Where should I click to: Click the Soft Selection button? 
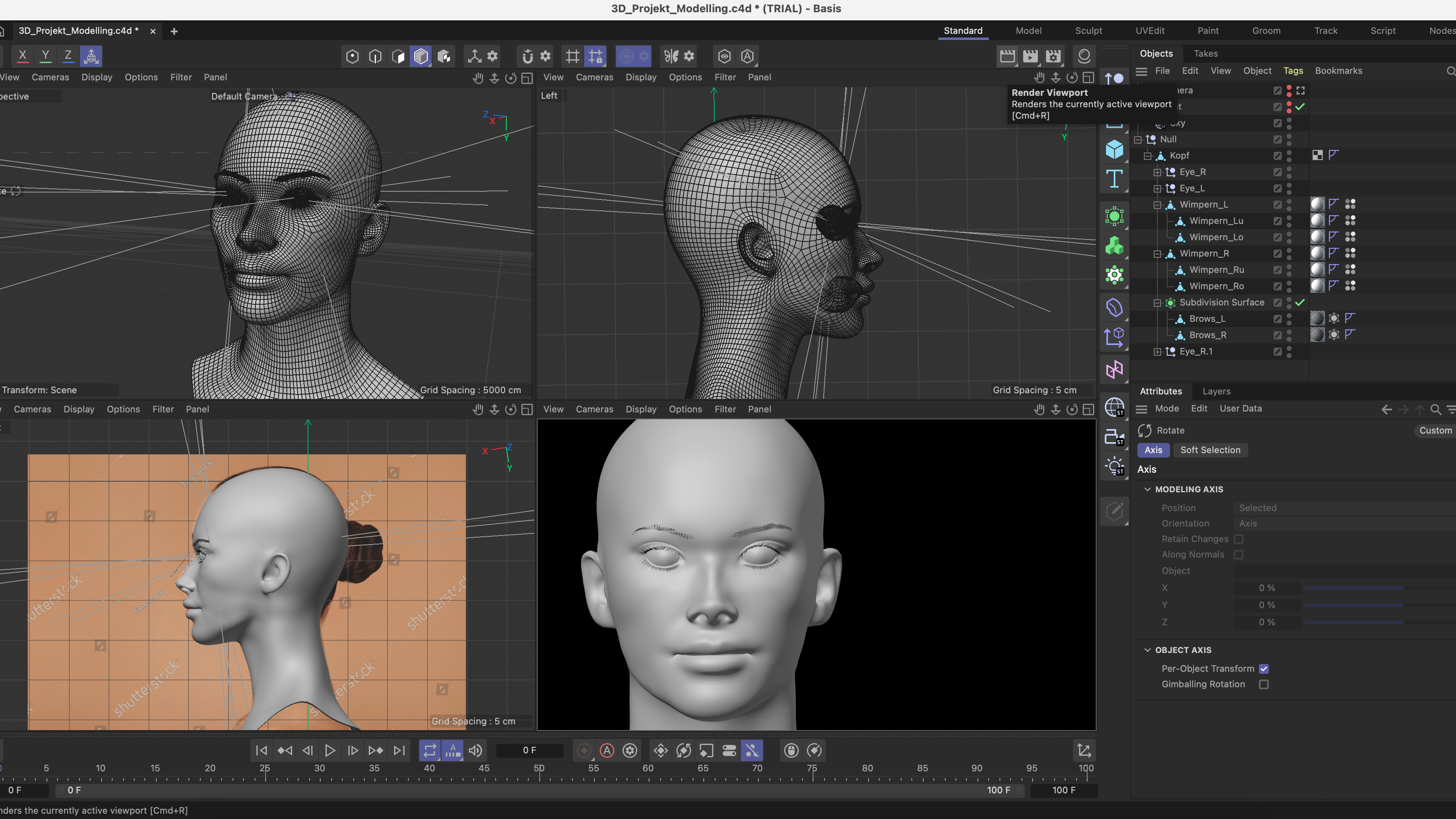click(1210, 450)
